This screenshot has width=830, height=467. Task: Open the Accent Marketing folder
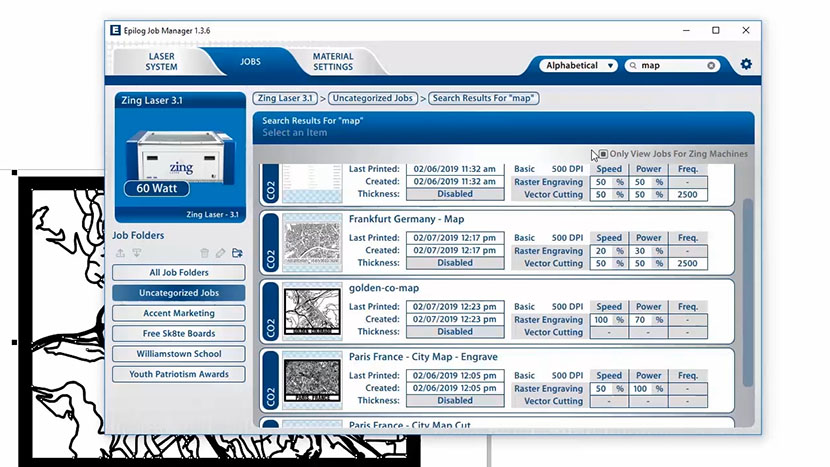coord(178,313)
